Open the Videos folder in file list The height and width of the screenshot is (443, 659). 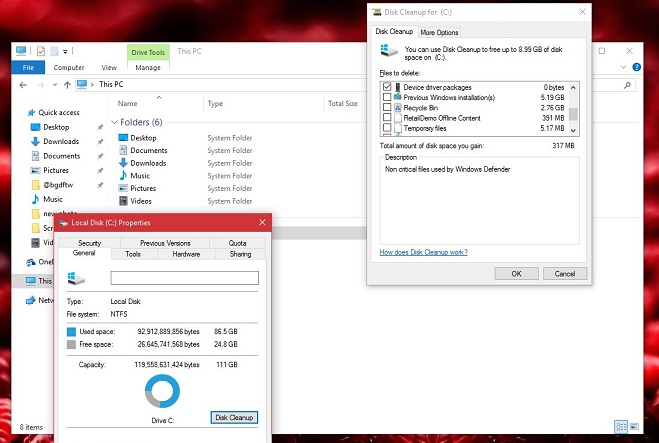click(141, 201)
